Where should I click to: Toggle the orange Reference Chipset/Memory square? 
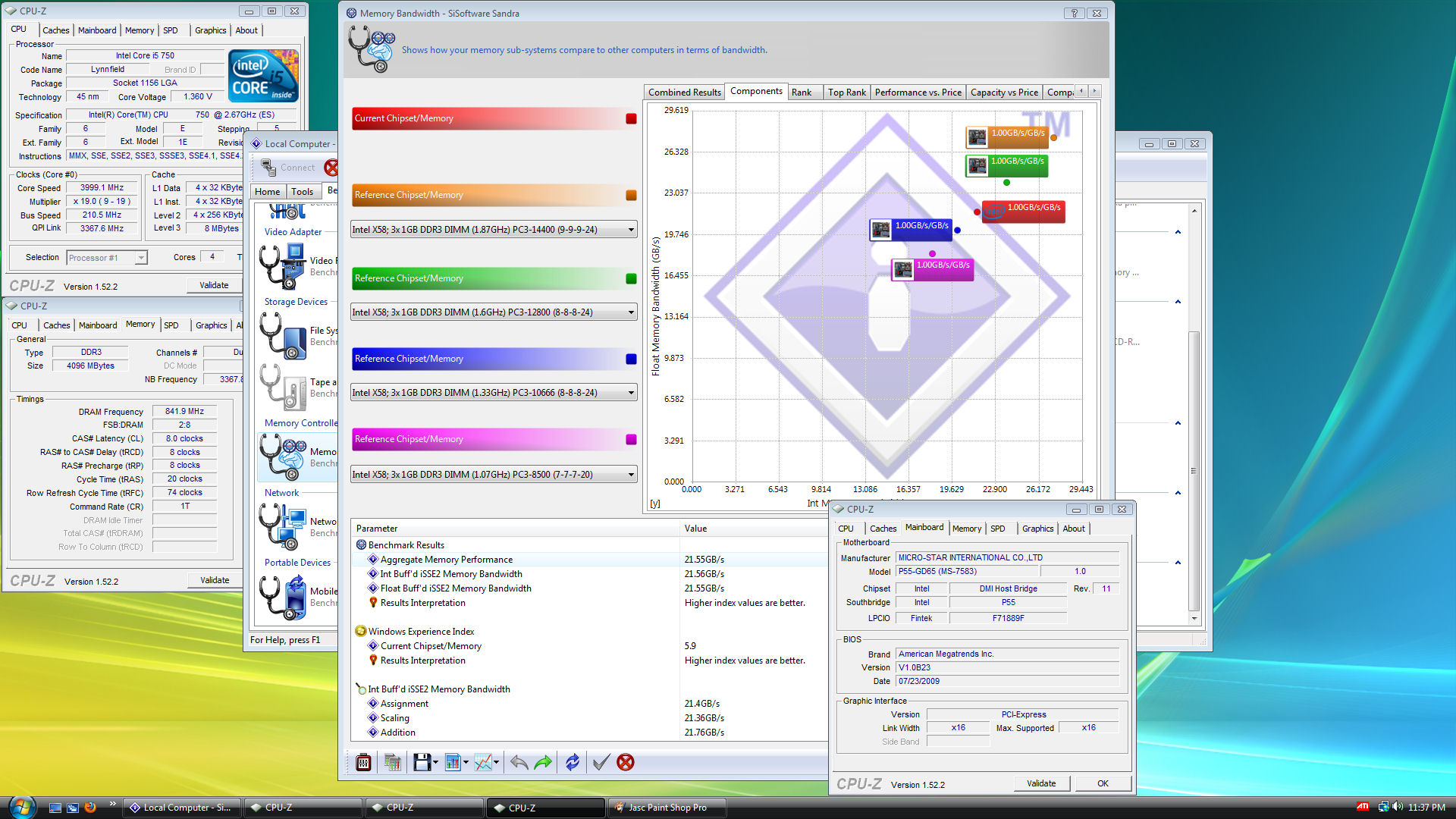[x=631, y=196]
